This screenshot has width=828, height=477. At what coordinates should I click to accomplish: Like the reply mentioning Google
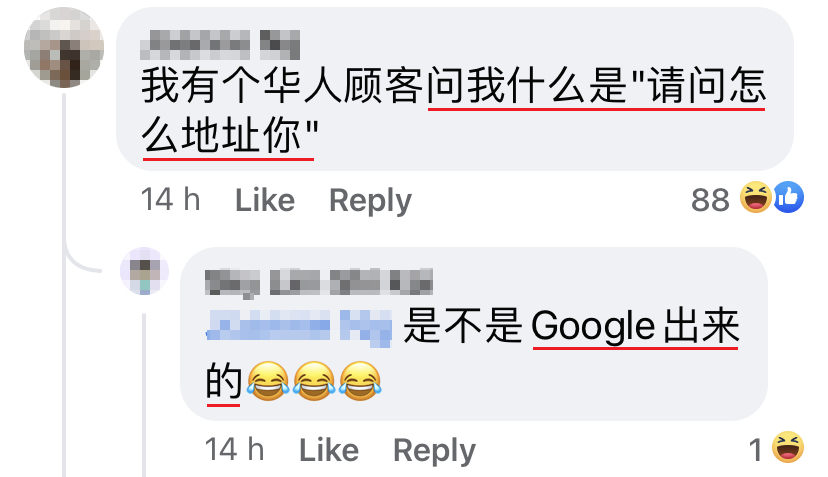coord(329,451)
